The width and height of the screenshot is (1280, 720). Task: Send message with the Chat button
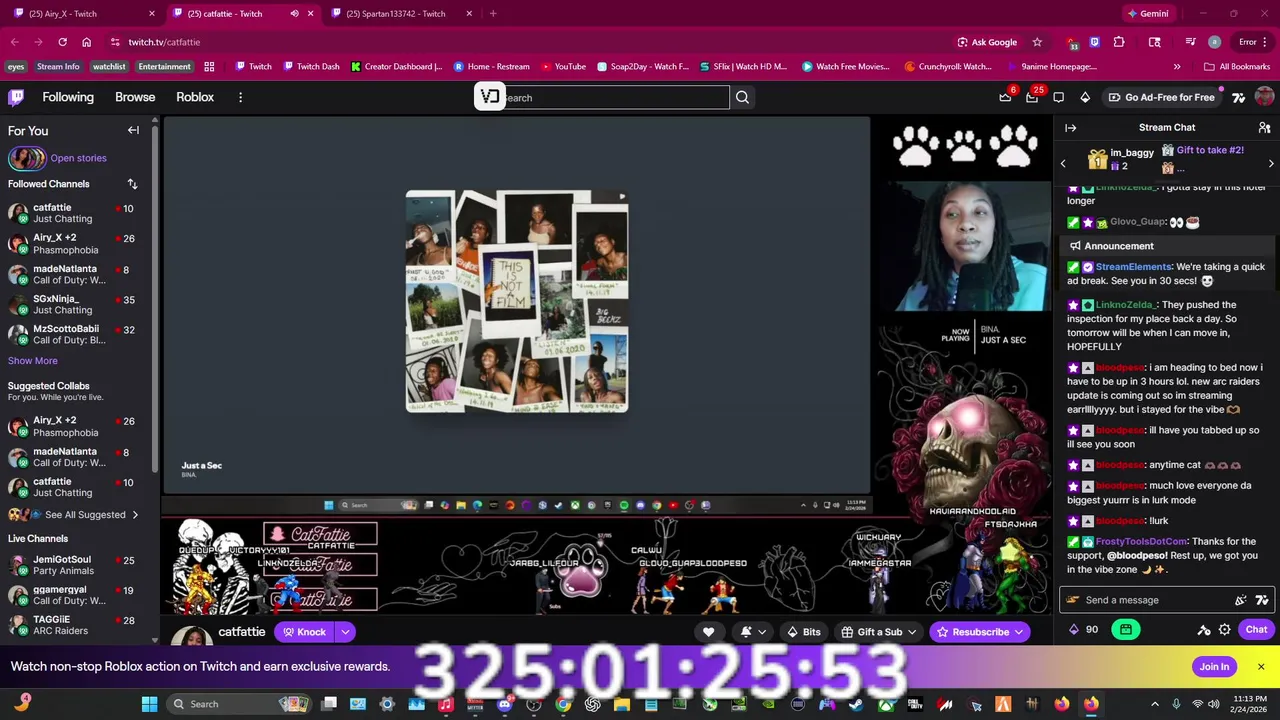coord(1256,630)
